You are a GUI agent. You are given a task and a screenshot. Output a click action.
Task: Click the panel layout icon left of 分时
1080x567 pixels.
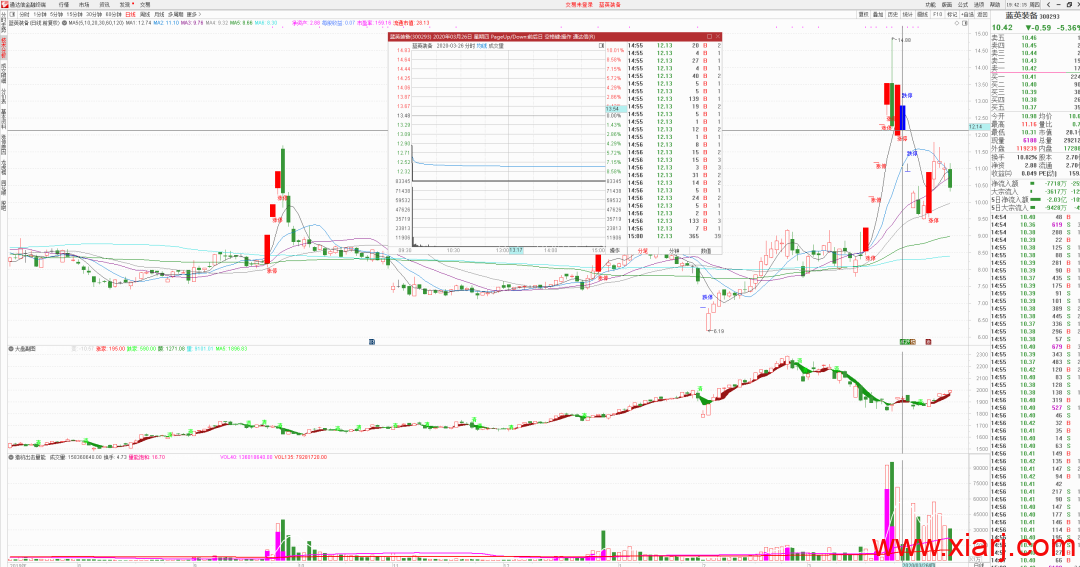pos(12,14)
